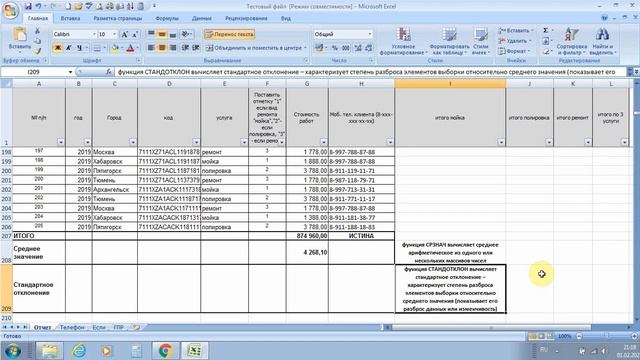Center text horizontally
The image size is (640, 360).
162,48
